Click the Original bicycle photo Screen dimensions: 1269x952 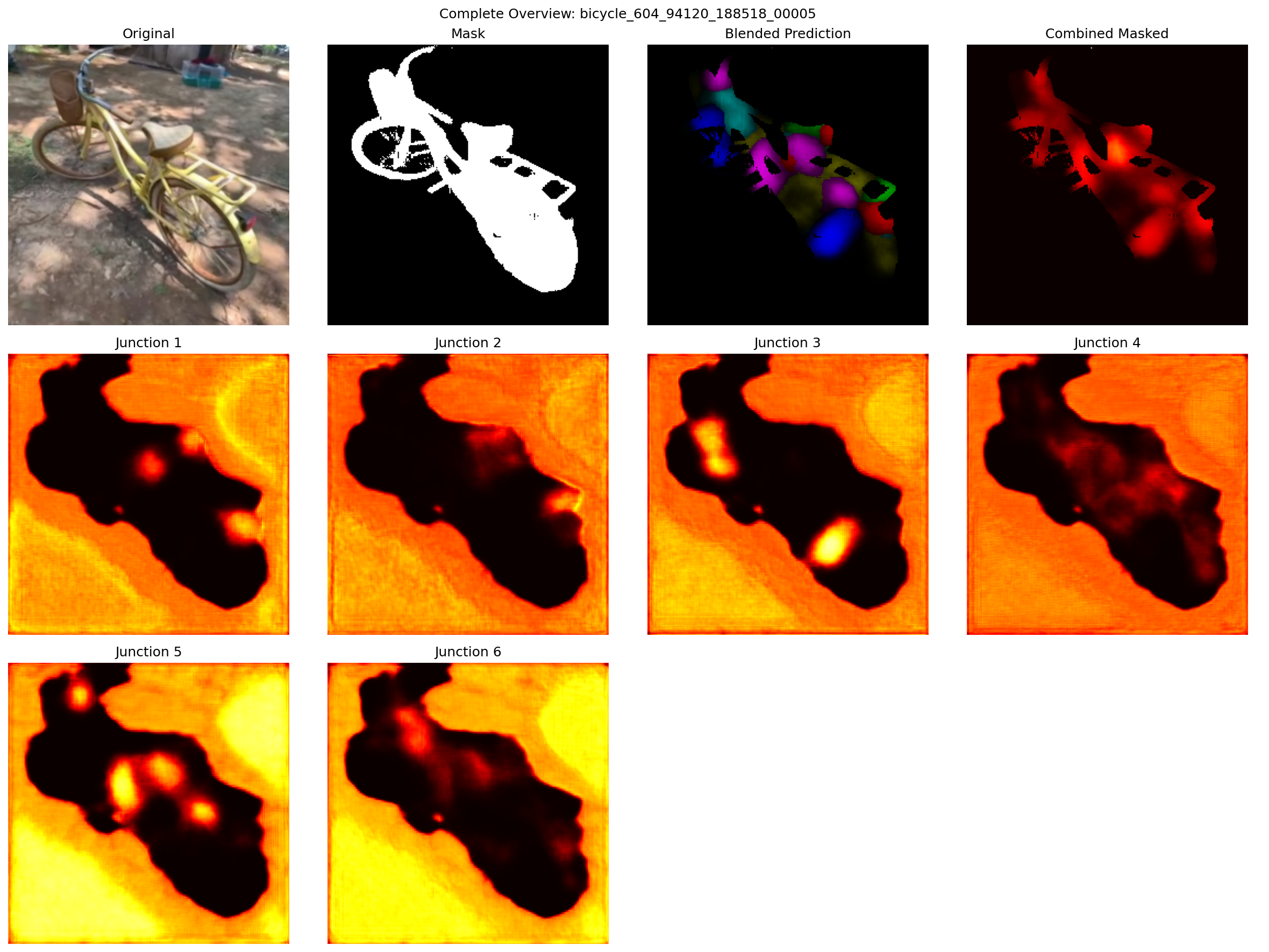[x=148, y=185]
